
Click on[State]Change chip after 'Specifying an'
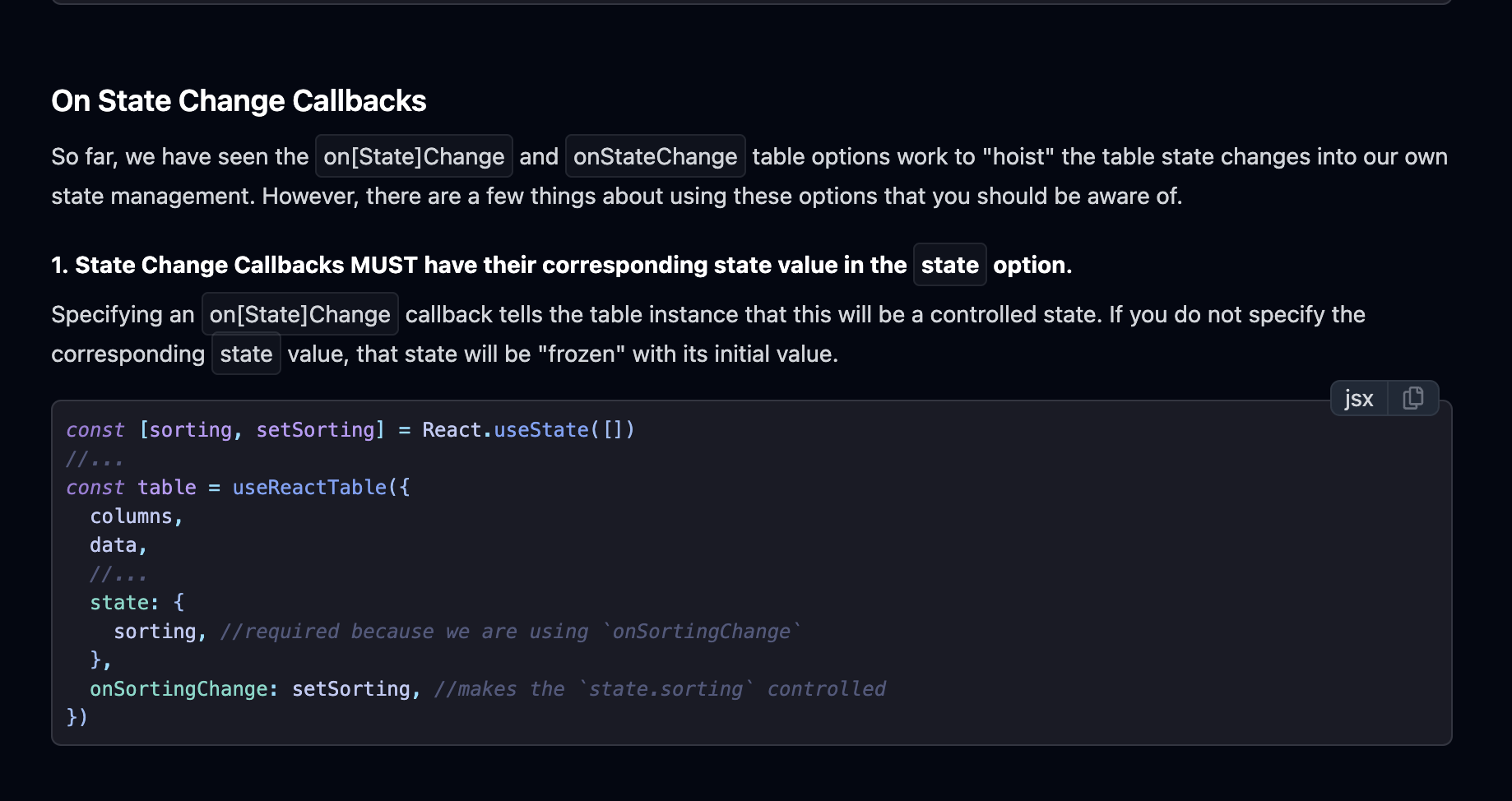tap(299, 314)
